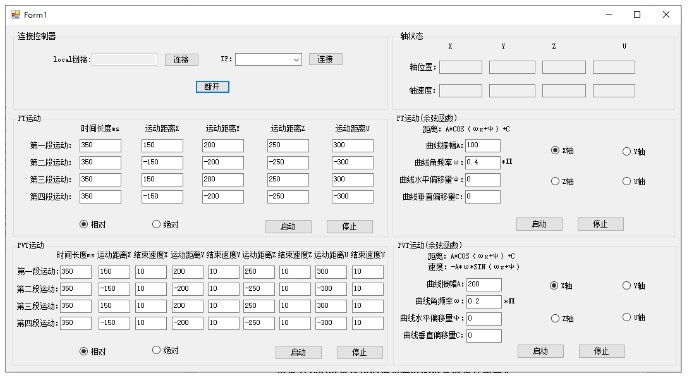Viewport: 691px width, 381px height.
Task: Click 曲线振幅A field with value 100
Action: [x=483, y=145]
